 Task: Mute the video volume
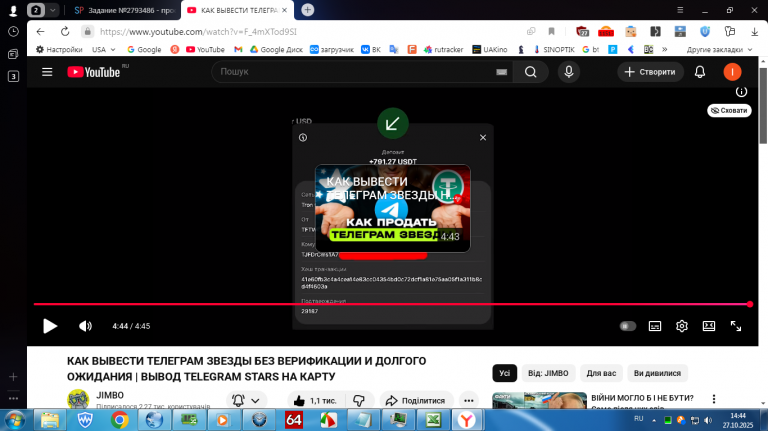(85, 326)
